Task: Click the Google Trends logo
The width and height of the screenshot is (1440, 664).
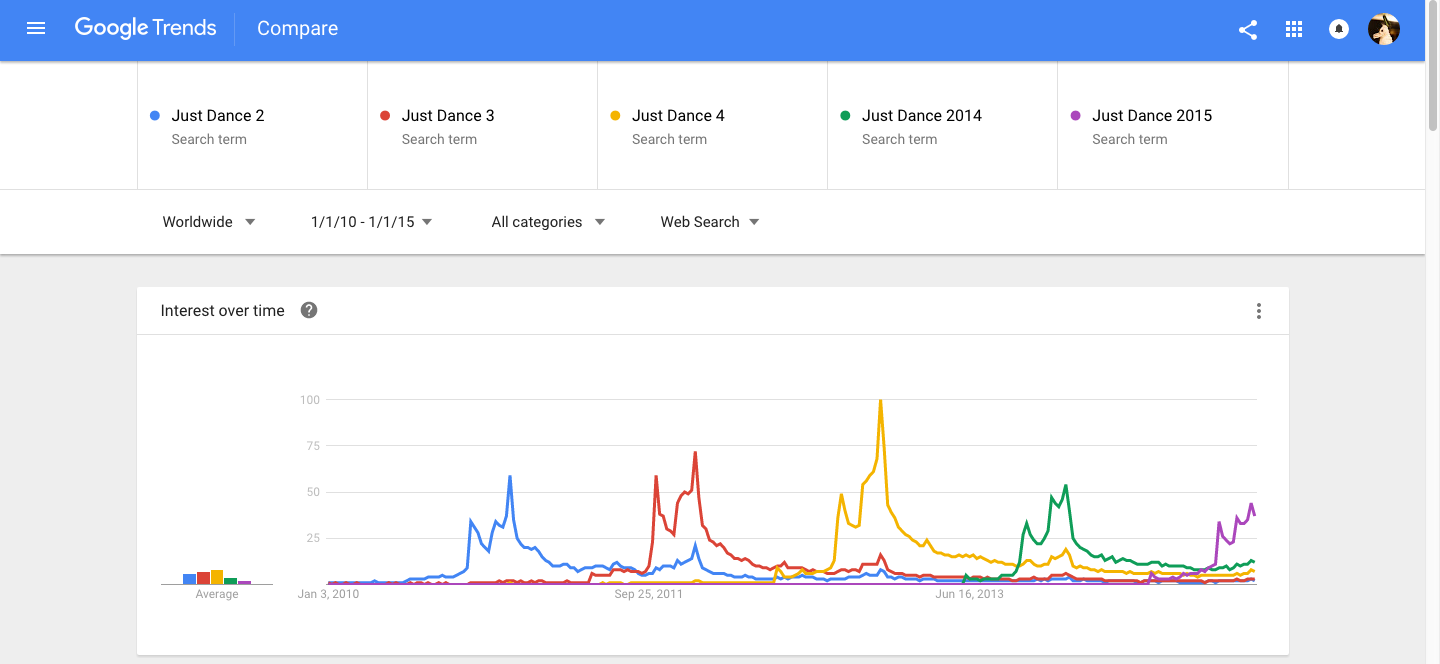Action: coord(146,29)
